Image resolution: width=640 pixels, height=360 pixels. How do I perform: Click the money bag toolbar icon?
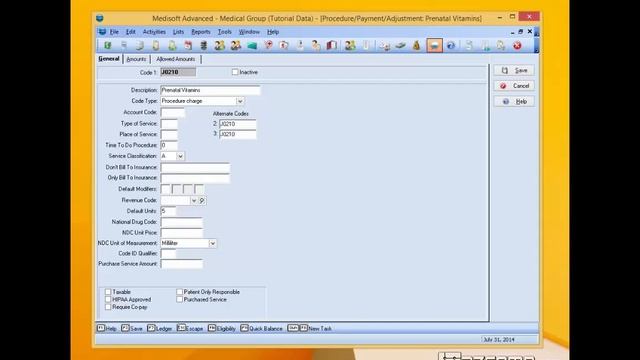(416, 45)
